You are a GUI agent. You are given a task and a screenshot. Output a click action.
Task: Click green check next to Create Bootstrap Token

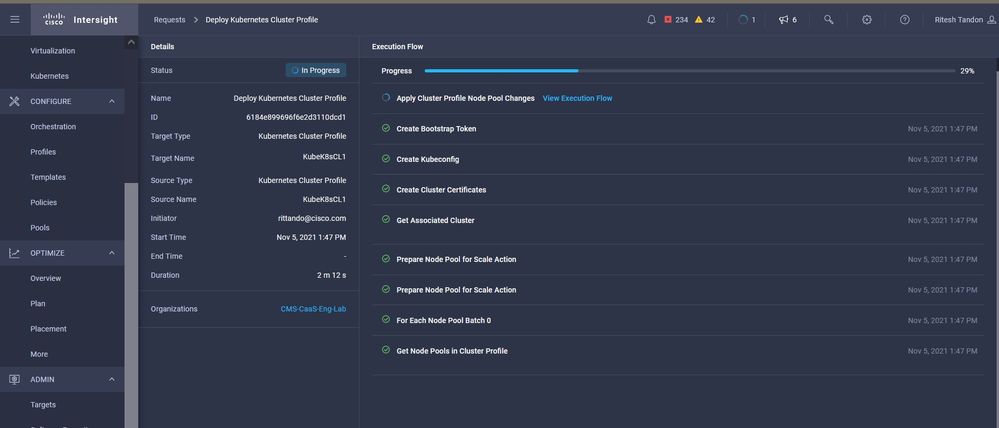(x=385, y=128)
